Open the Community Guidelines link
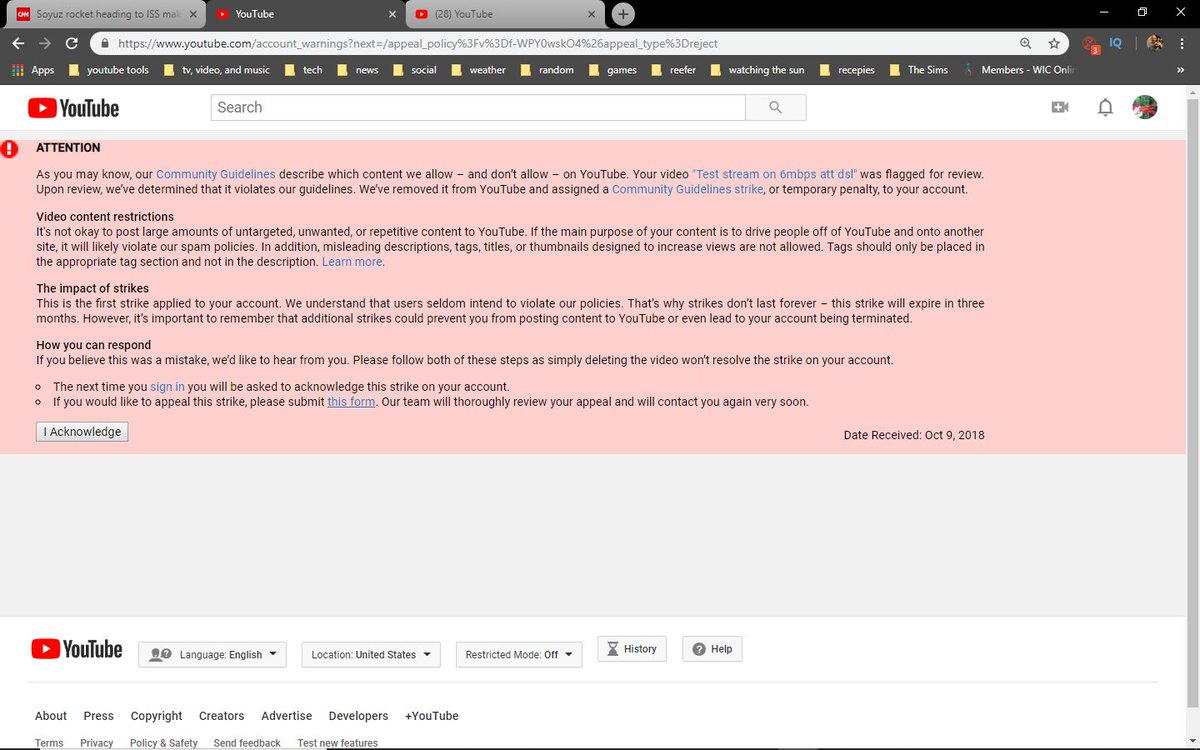 pyautogui.click(x=215, y=174)
